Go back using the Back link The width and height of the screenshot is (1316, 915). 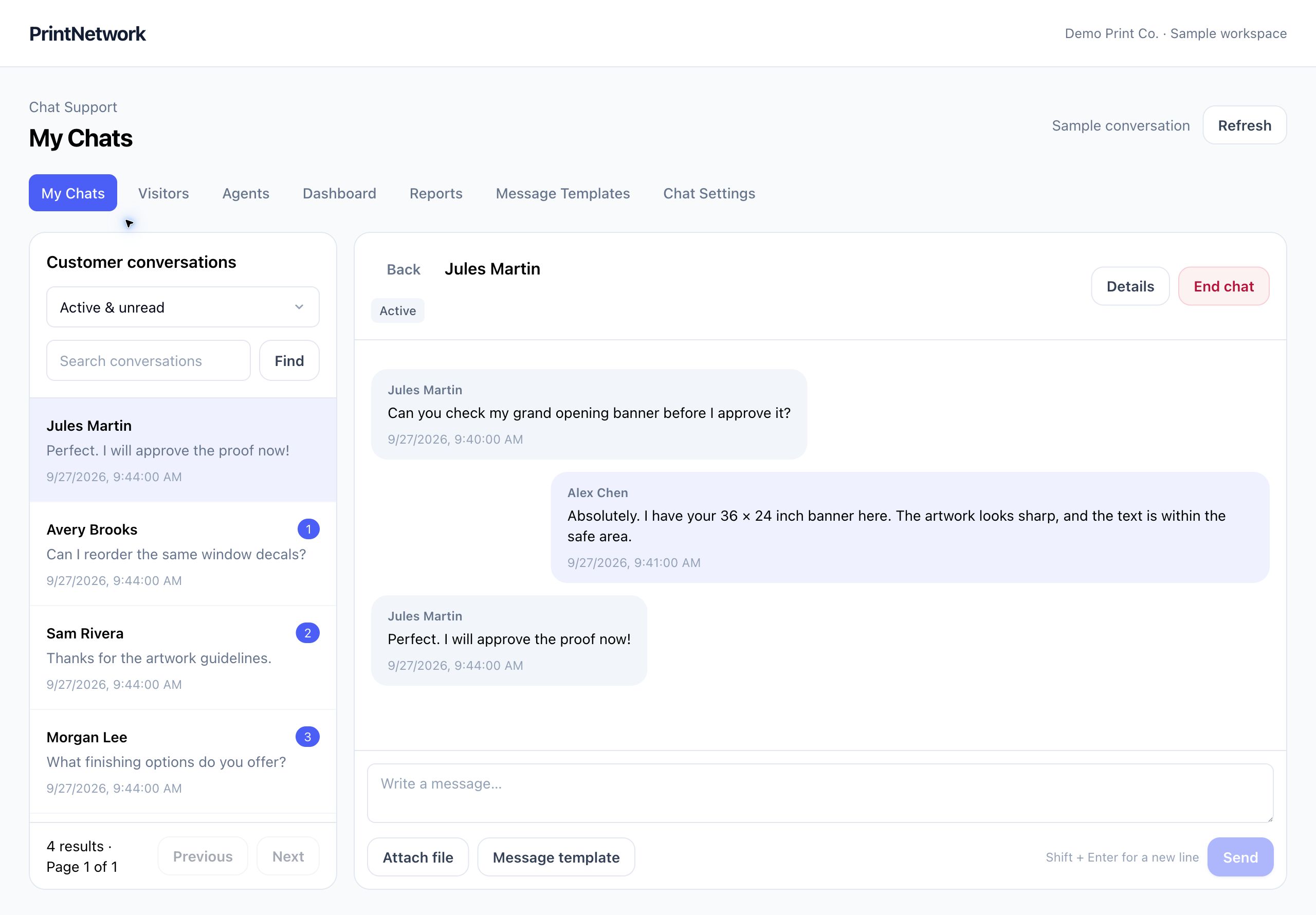click(x=404, y=269)
